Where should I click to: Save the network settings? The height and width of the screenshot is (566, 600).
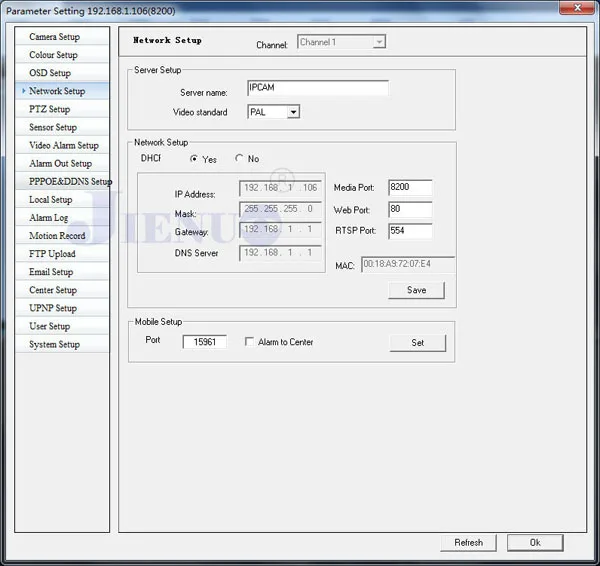click(416, 290)
